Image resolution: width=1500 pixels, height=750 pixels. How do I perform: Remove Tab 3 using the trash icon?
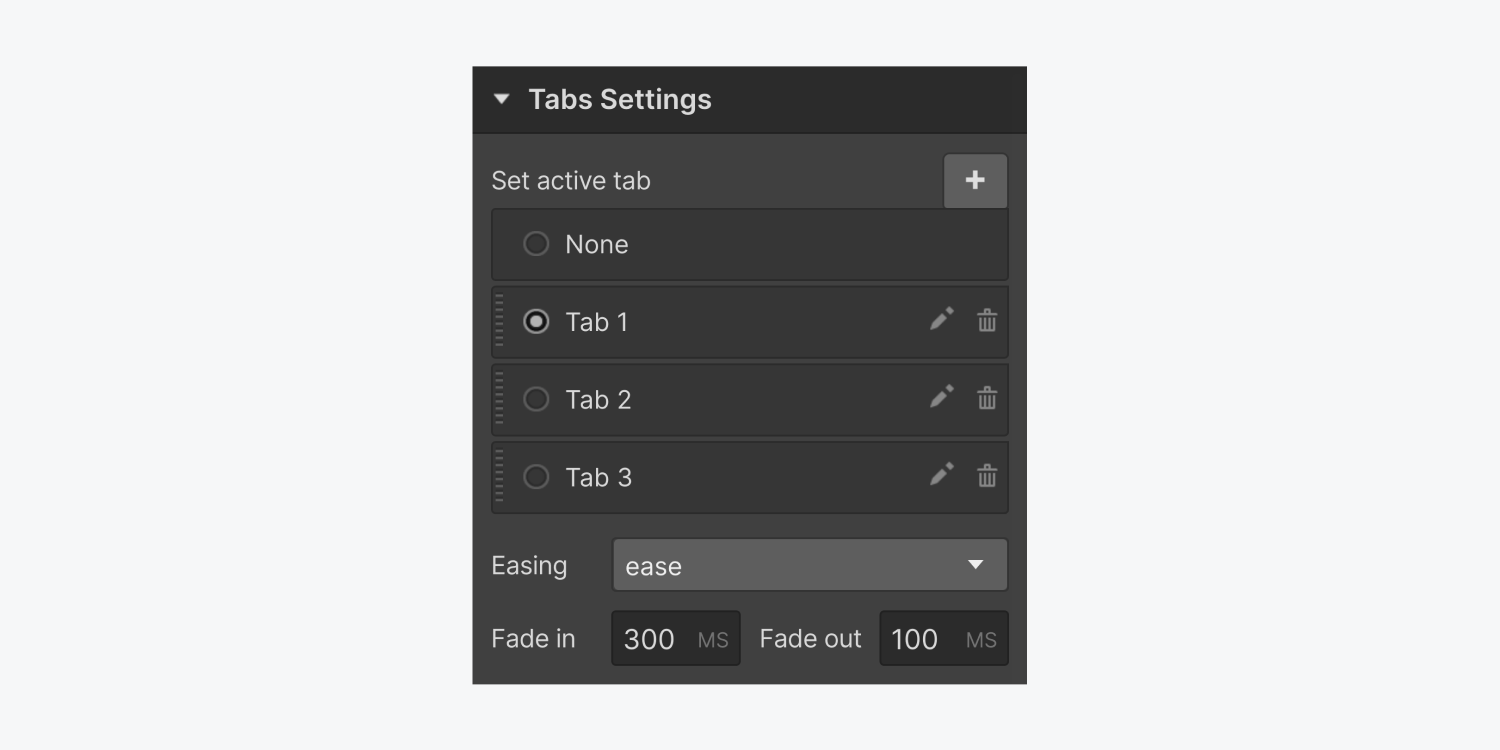tap(987, 476)
